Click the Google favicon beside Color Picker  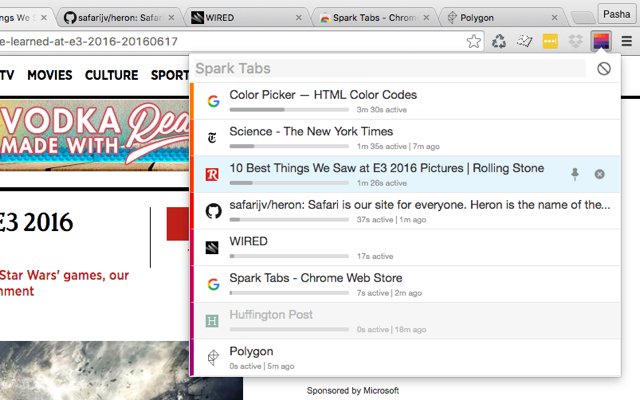point(213,101)
